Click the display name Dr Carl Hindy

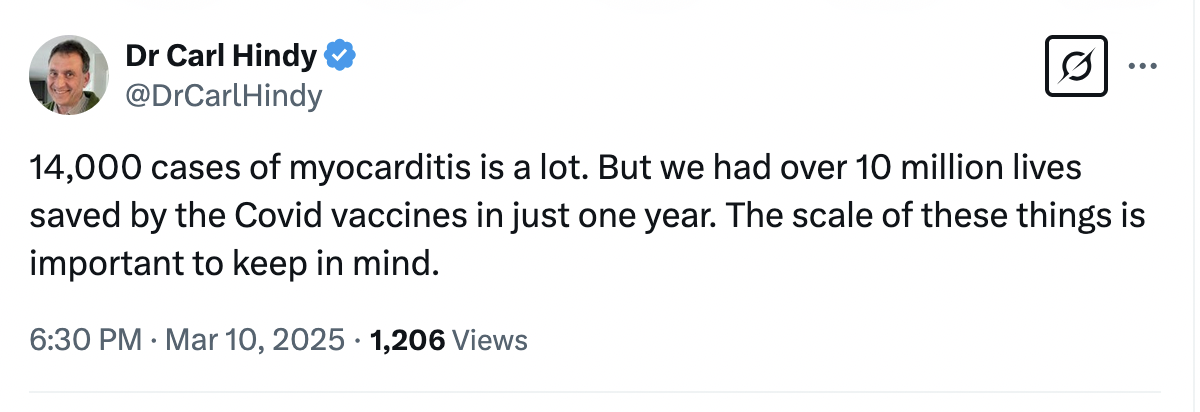220,57
